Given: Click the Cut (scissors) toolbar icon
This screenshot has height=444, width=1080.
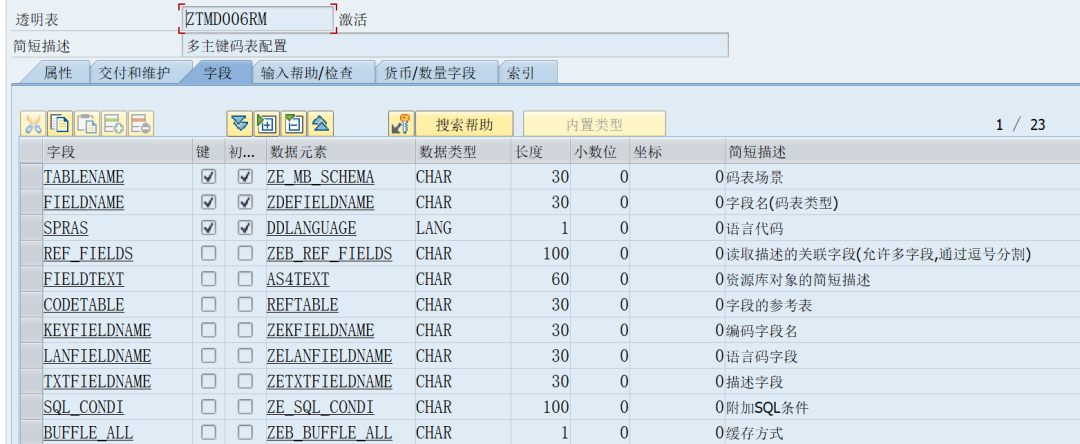Looking at the screenshot, I should (33, 124).
